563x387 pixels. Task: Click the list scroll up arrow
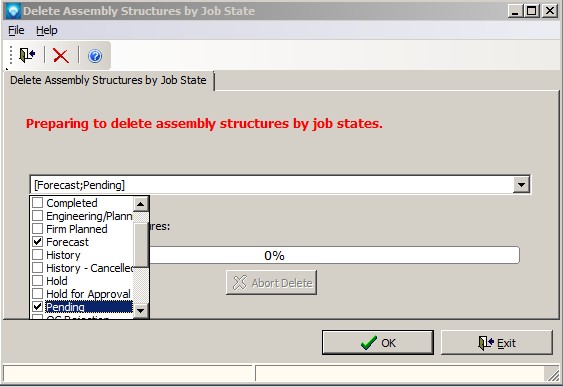click(x=140, y=204)
